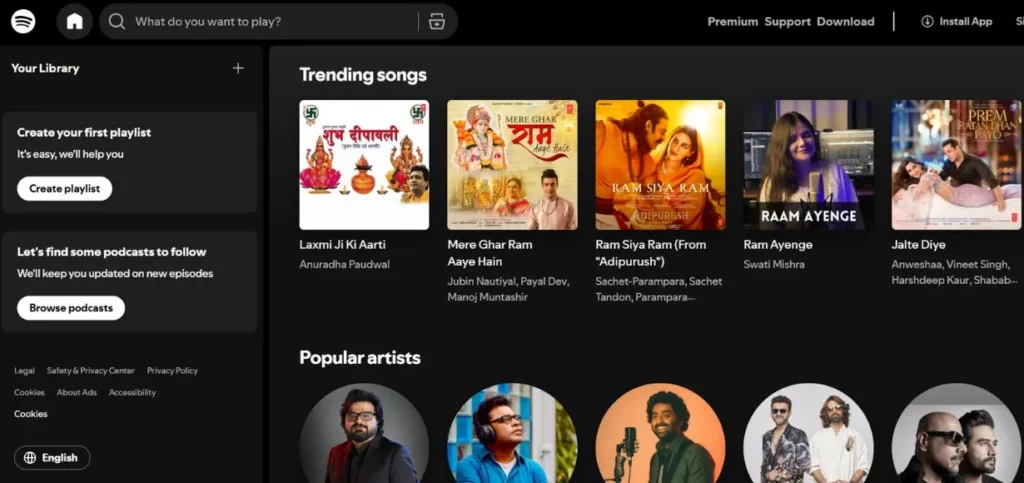Open the Laxmi Ji Ki Aarti cover art
Screen dimensions: 1024x483
[364, 164]
